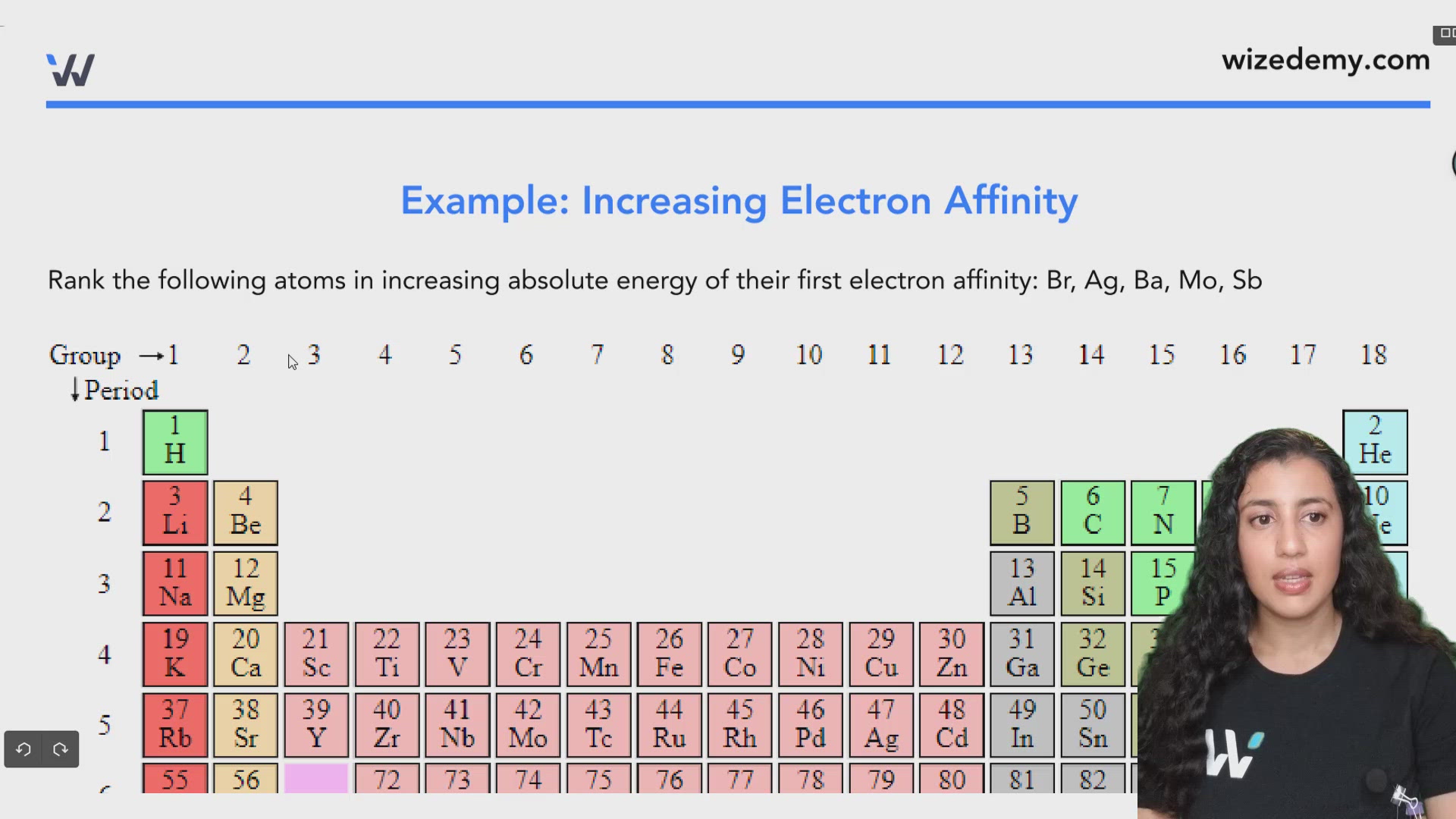
Task: Select the carbon cell in group 14
Action: click(1092, 513)
